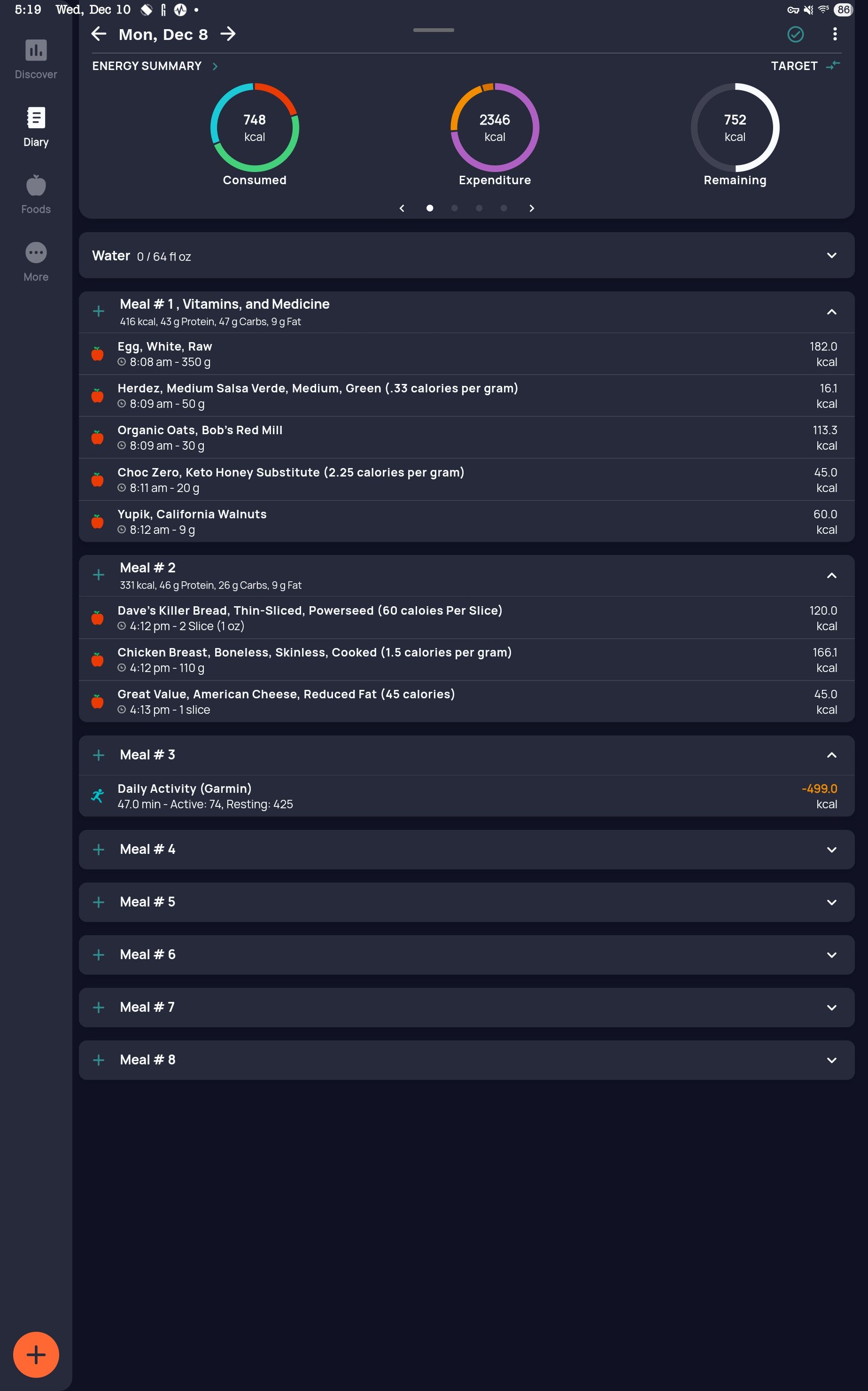This screenshot has width=868, height=1391.
Task: Go to next day with forward arrow
Action: point(228,34)
